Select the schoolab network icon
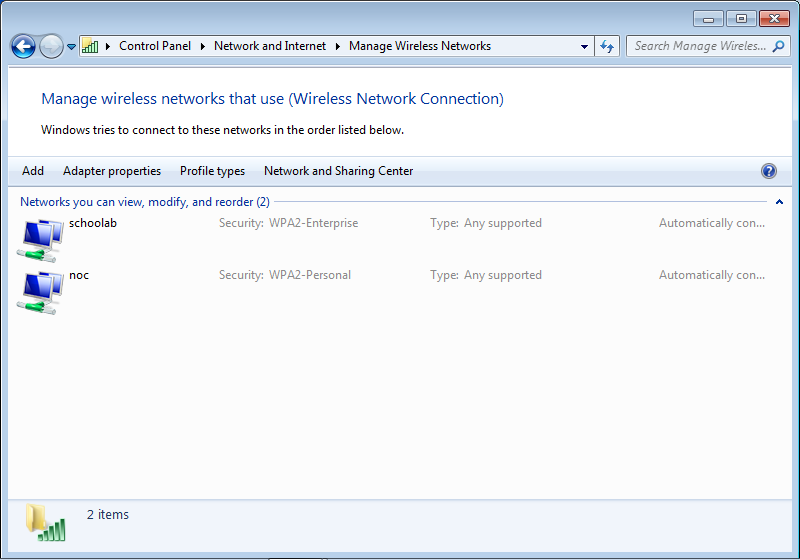800x560 pixels. (40, 241)
